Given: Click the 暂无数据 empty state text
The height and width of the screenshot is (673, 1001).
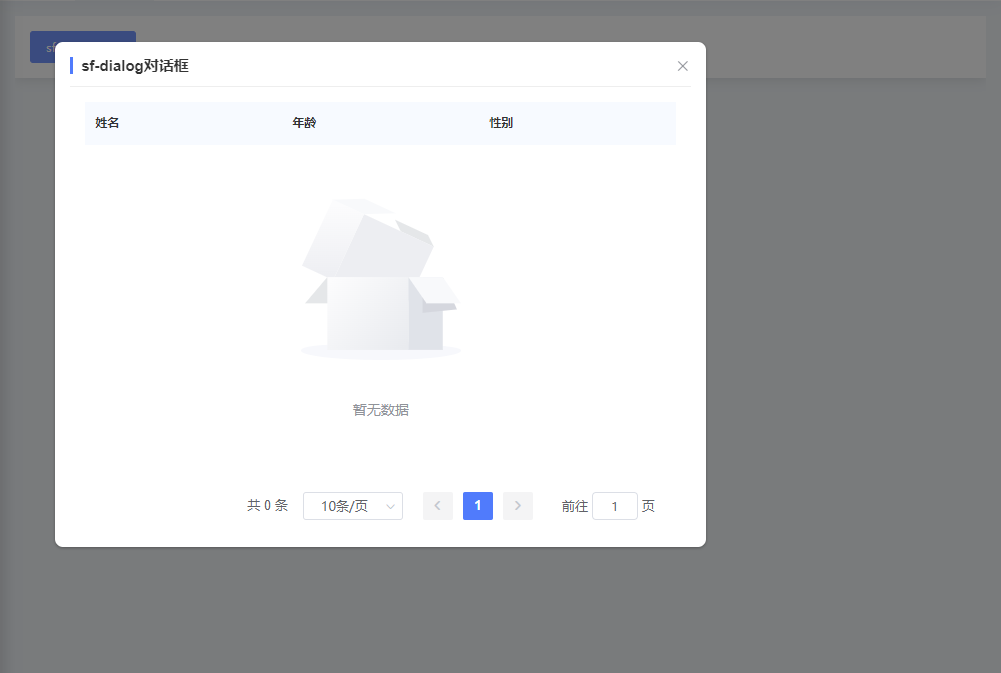Looking at the screenshot, I should pos(380,409).
